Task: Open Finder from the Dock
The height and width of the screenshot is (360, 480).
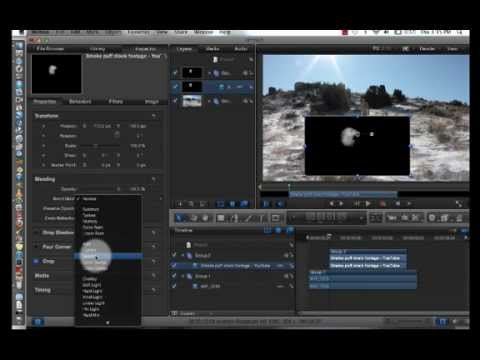Action: point(19,45)
